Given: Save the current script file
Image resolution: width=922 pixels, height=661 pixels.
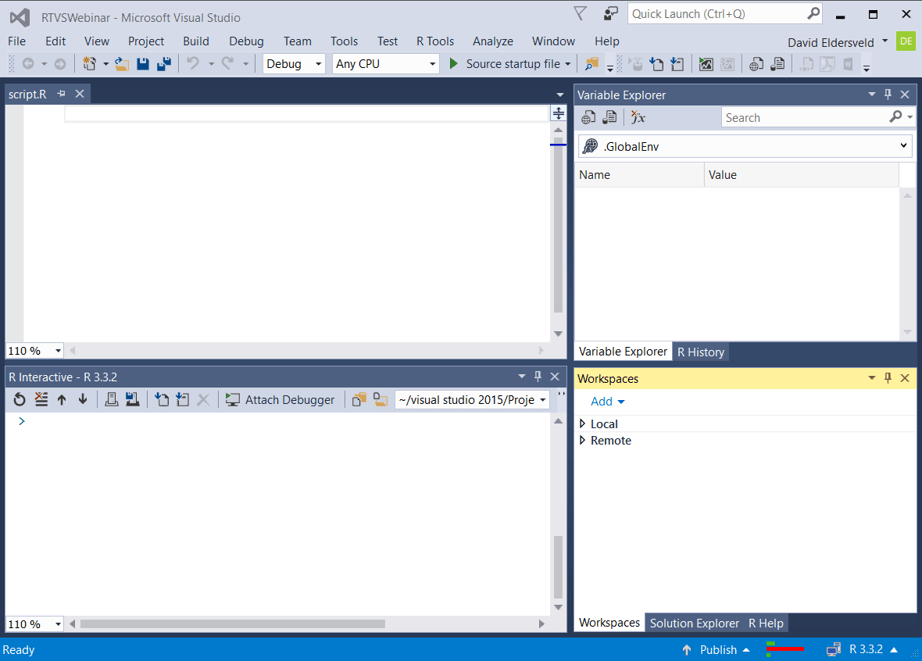Looking at the screenshot, I should pyautogui.click(x=143, y=63).
